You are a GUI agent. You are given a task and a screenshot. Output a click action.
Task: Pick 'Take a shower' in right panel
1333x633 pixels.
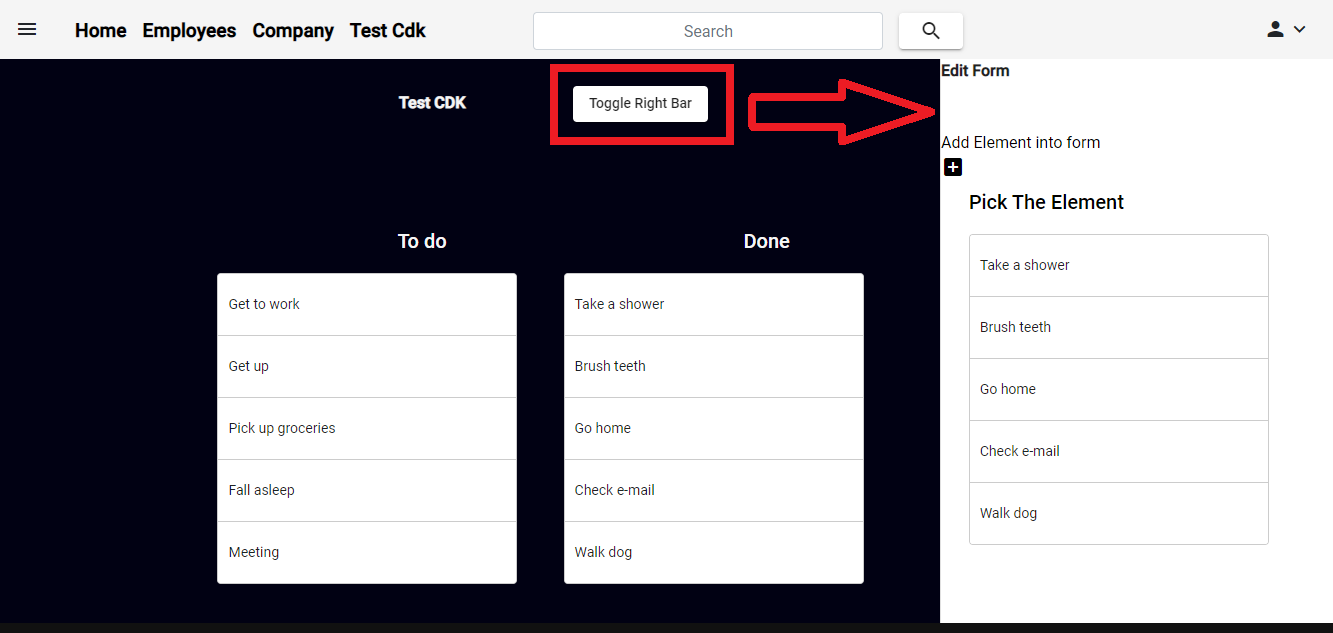point(1119,265)
